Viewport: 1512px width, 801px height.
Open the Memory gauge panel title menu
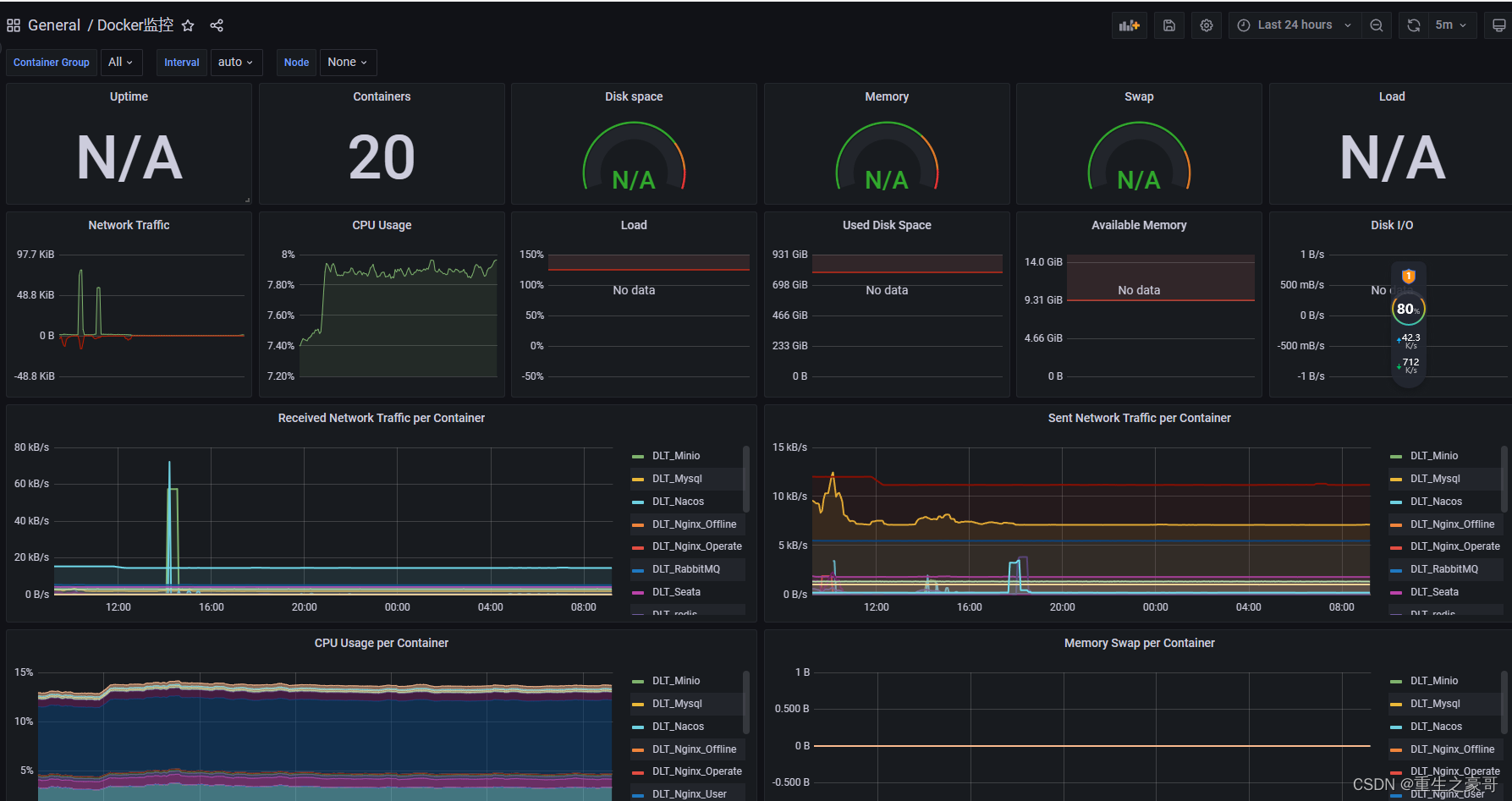pyautogui.click(x=887, y=96)
